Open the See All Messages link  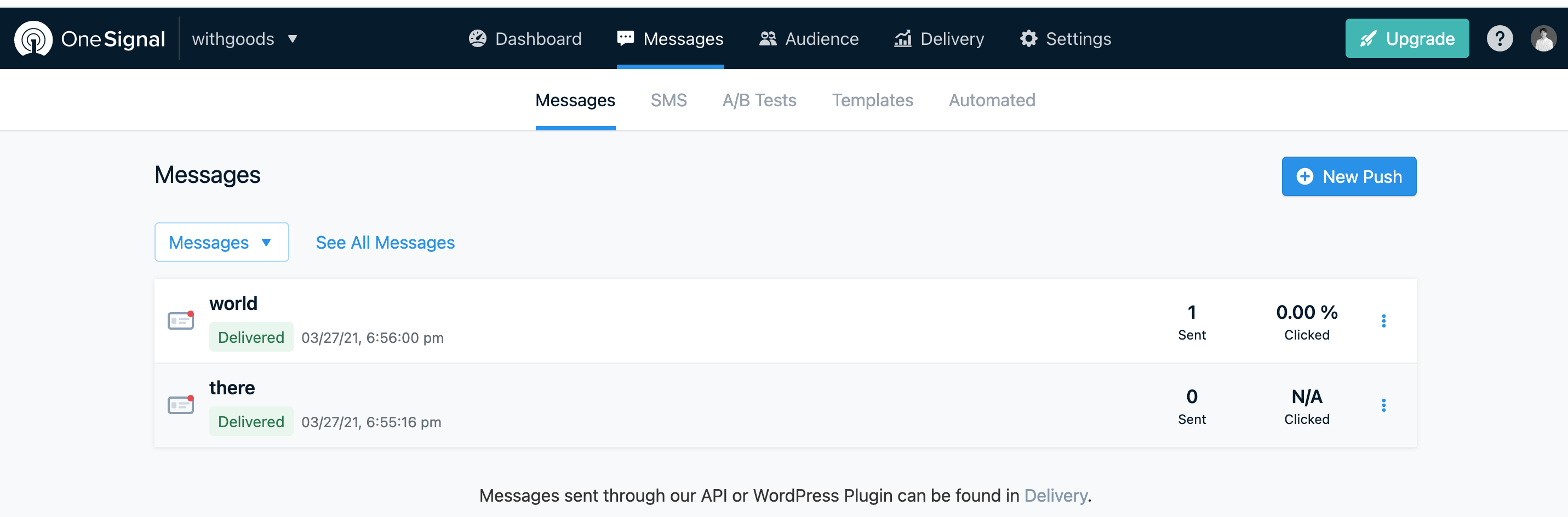click(x=385, y=242)
